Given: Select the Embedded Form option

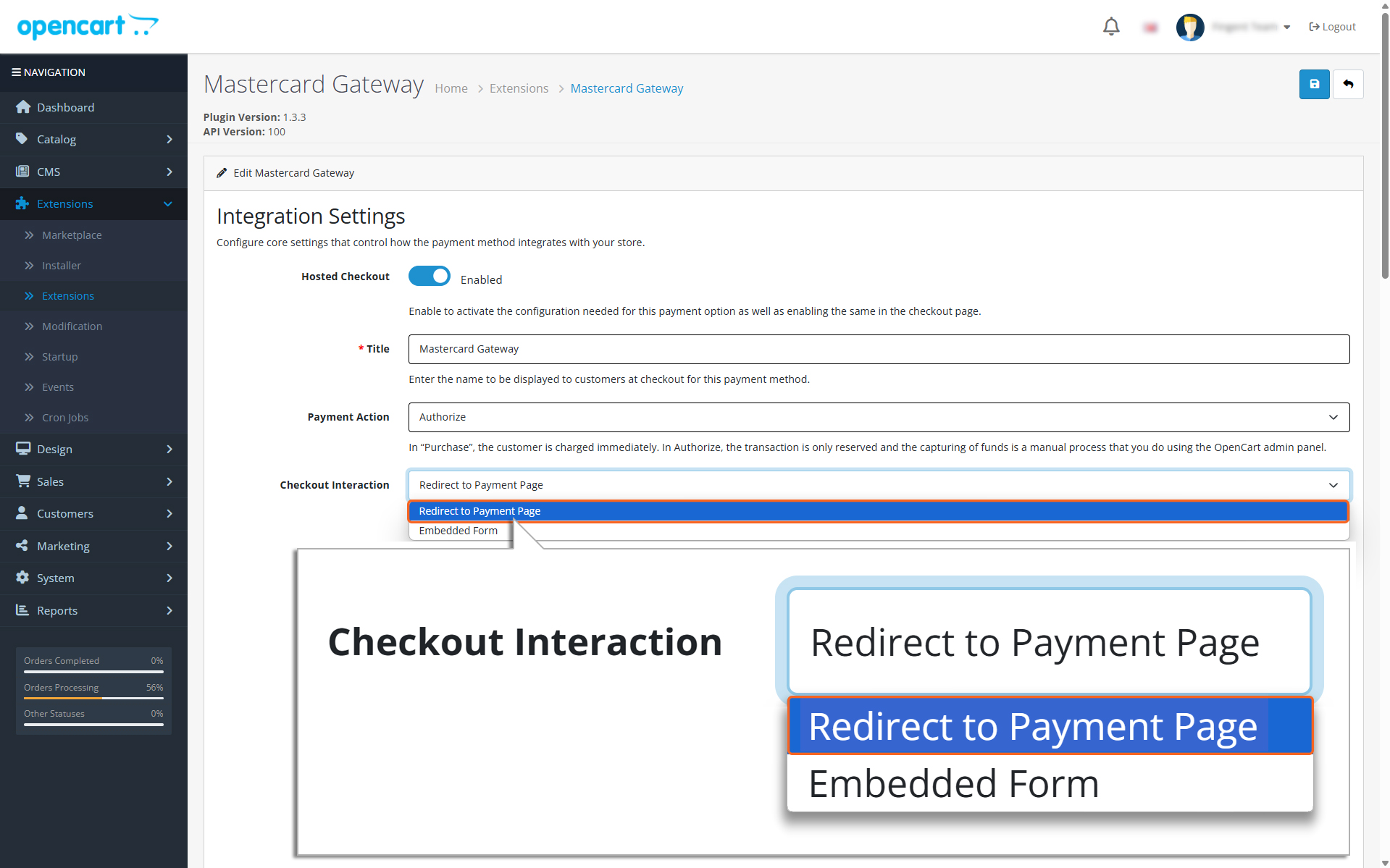Looking at the screenshot, I should tap(459, 531).
